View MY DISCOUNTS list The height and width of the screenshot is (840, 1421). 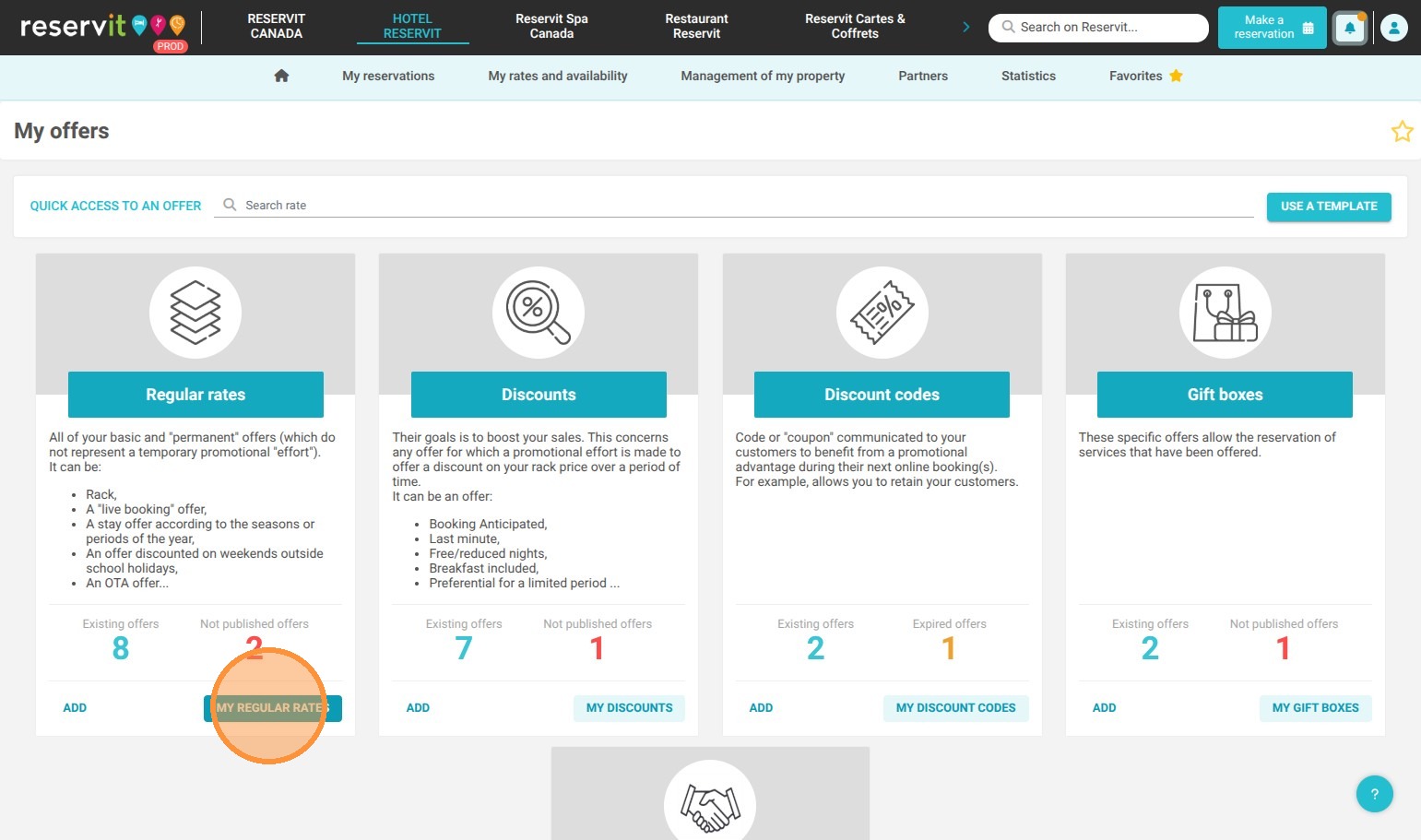pyautogui.click(x=629, y=708)
